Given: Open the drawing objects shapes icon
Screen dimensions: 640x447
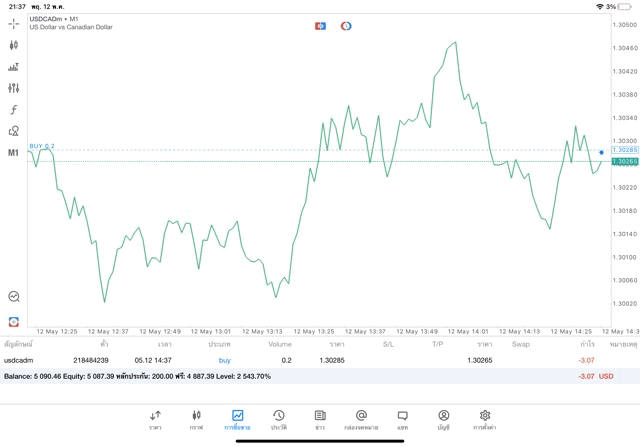Looking at the screenshot, I should click(x=14, y=131).
